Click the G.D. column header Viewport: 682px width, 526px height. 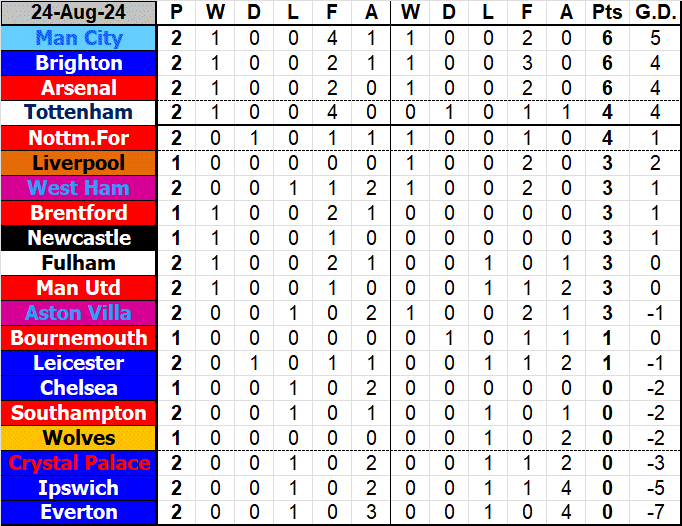(655, 13)
